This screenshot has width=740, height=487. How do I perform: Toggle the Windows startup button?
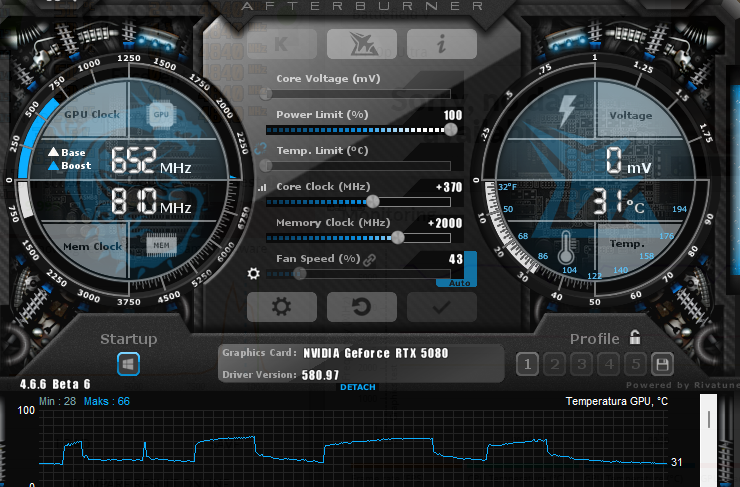pos(128,364)
